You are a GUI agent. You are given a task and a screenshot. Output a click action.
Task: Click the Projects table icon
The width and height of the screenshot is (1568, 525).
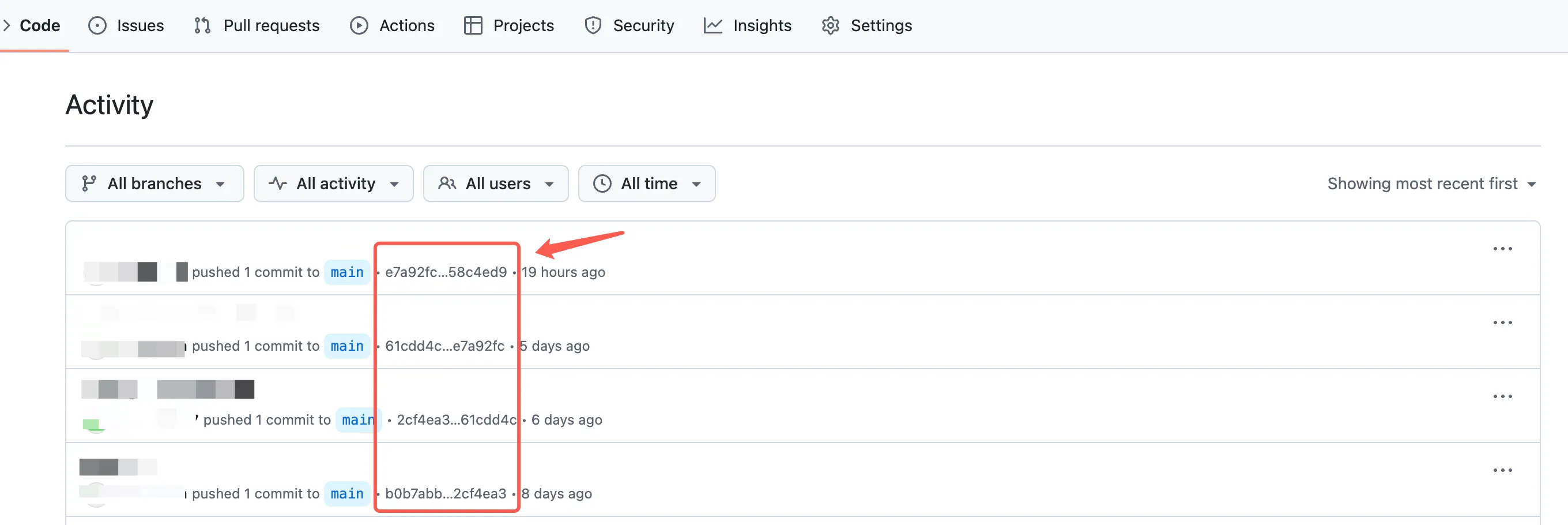click(473, 25)
